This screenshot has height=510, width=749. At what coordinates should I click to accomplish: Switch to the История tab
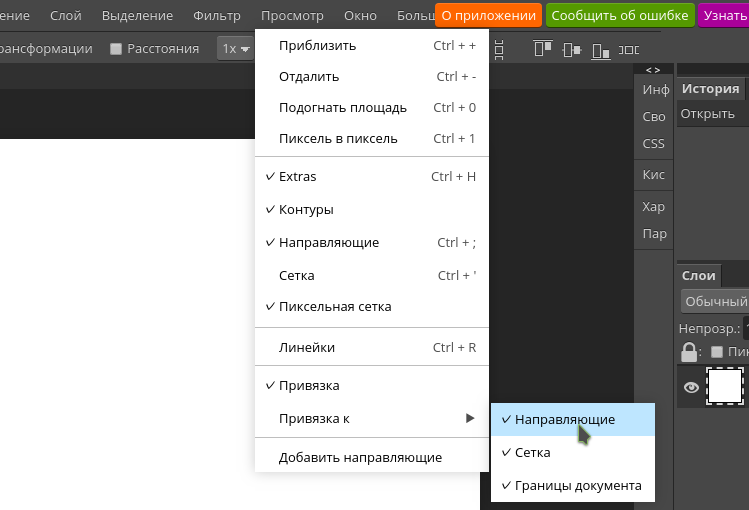[710, 88]
